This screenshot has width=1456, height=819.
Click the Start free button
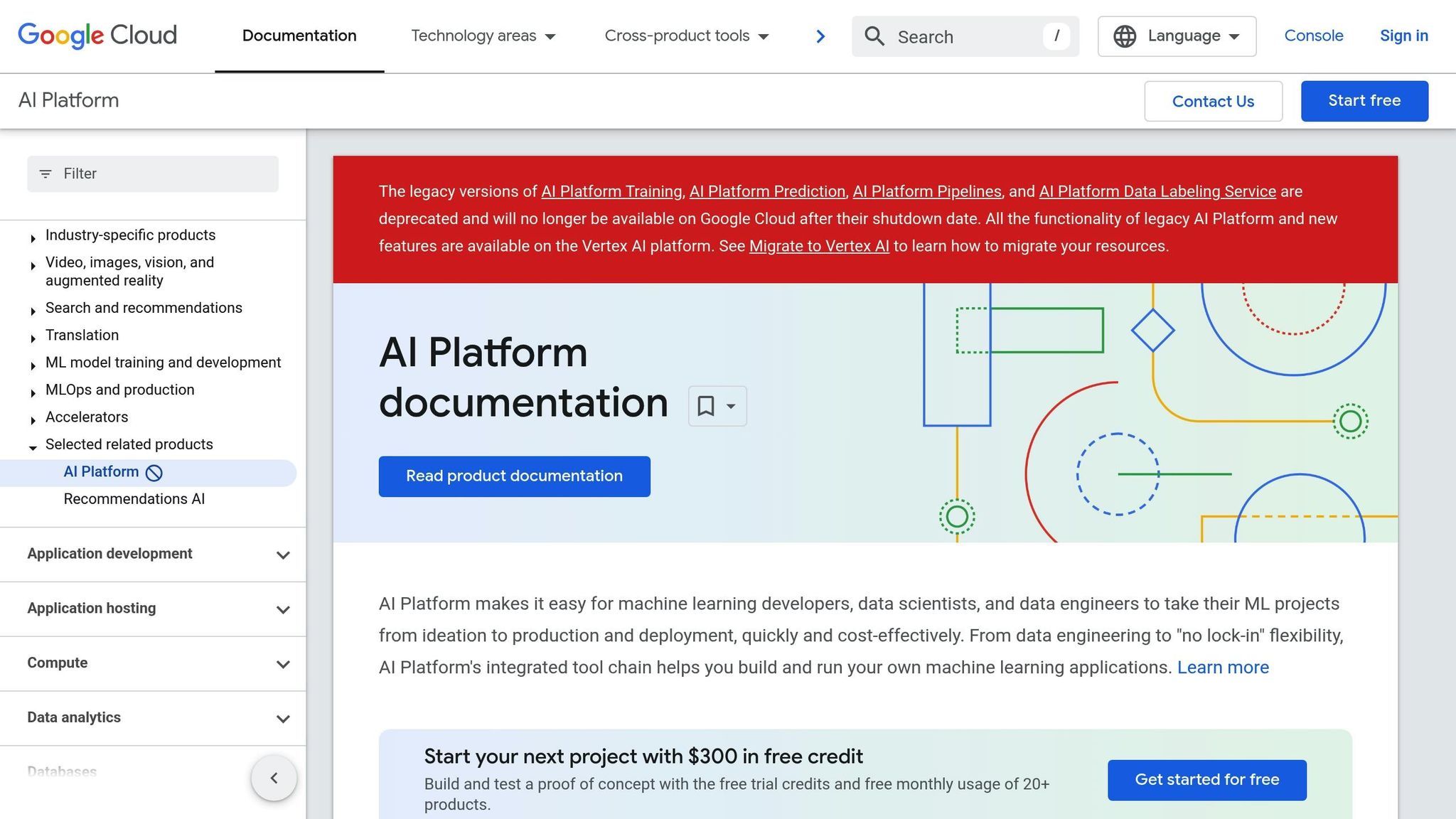pyautogui.click(x=1364, y=101)
